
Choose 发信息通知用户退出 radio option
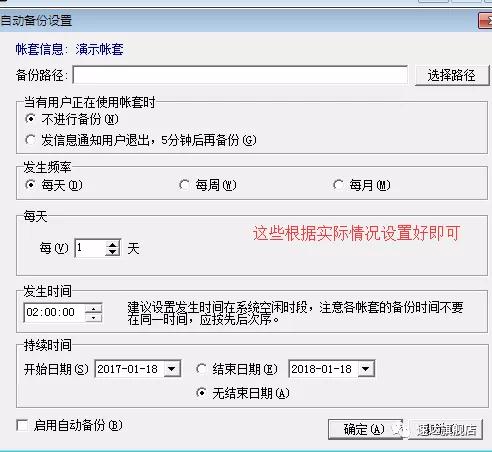pyautogui.click(x=30, y=140)
